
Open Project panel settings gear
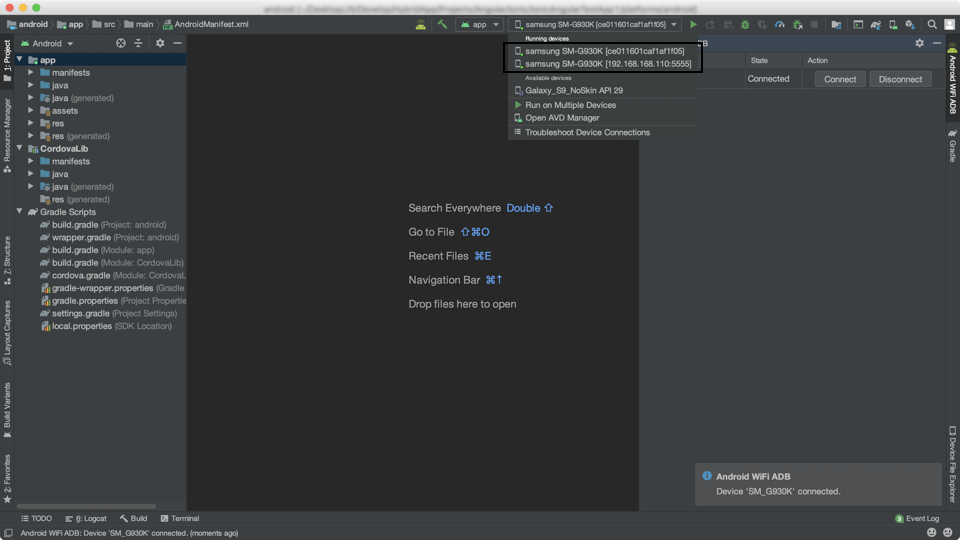[x=160, y=43]
